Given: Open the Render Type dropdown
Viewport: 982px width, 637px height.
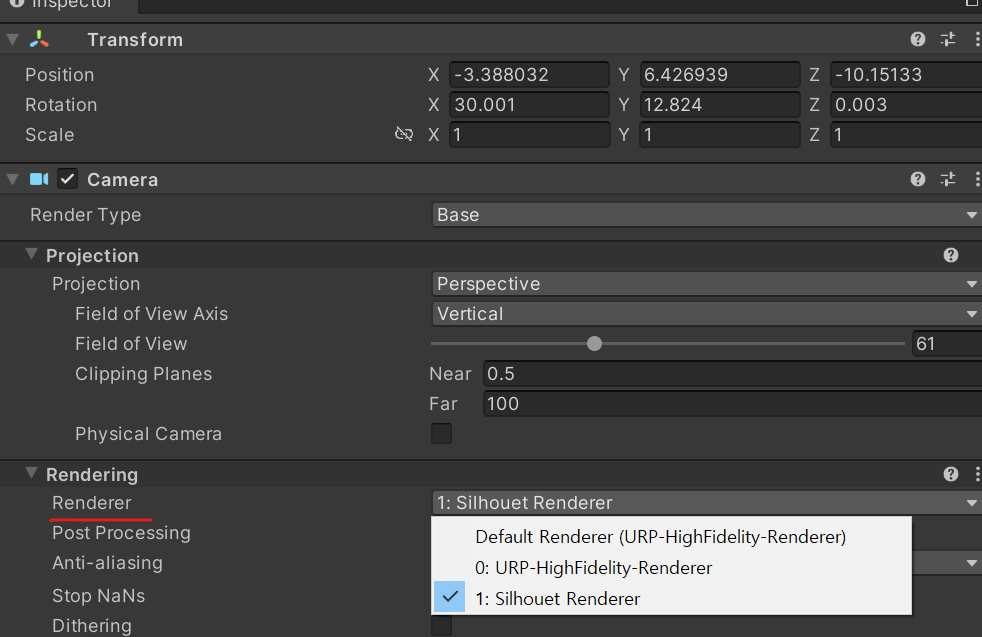Looking at the screenshot, I should [706, 215].
